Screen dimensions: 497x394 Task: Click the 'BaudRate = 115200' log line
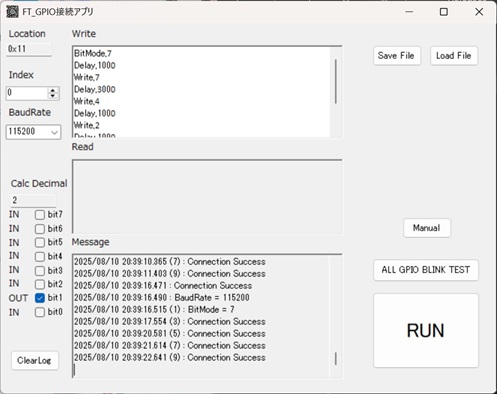tap(162, 298)
